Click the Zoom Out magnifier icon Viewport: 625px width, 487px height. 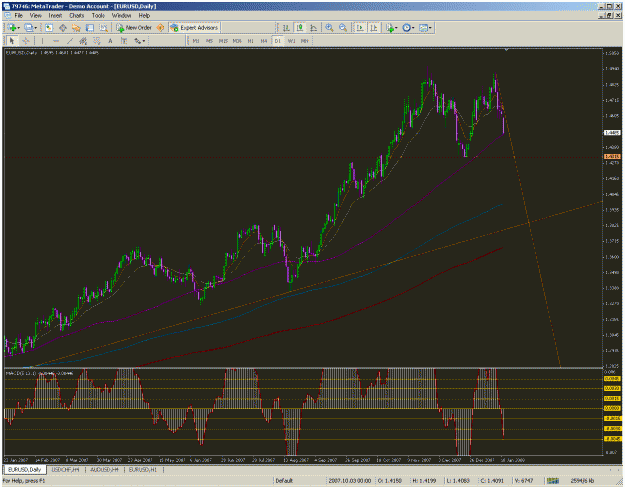pos(343,28)
